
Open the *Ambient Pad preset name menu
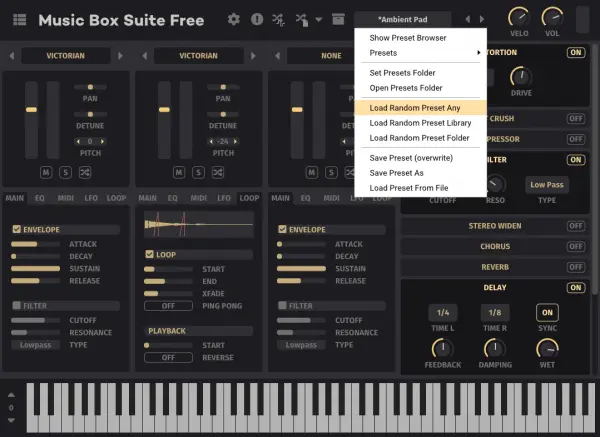403,19
